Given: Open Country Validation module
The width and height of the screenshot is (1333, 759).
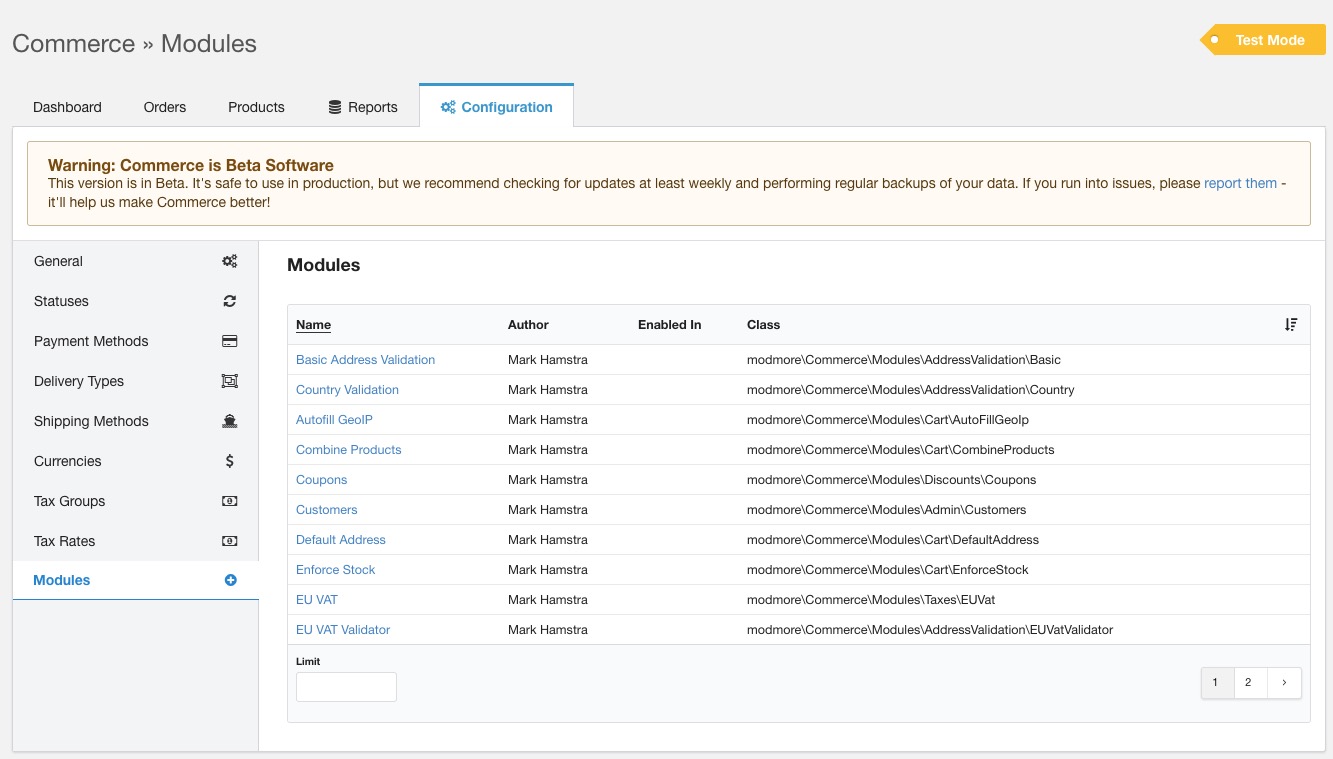Looking at the screenshot, I should click(x=347, y=390).
